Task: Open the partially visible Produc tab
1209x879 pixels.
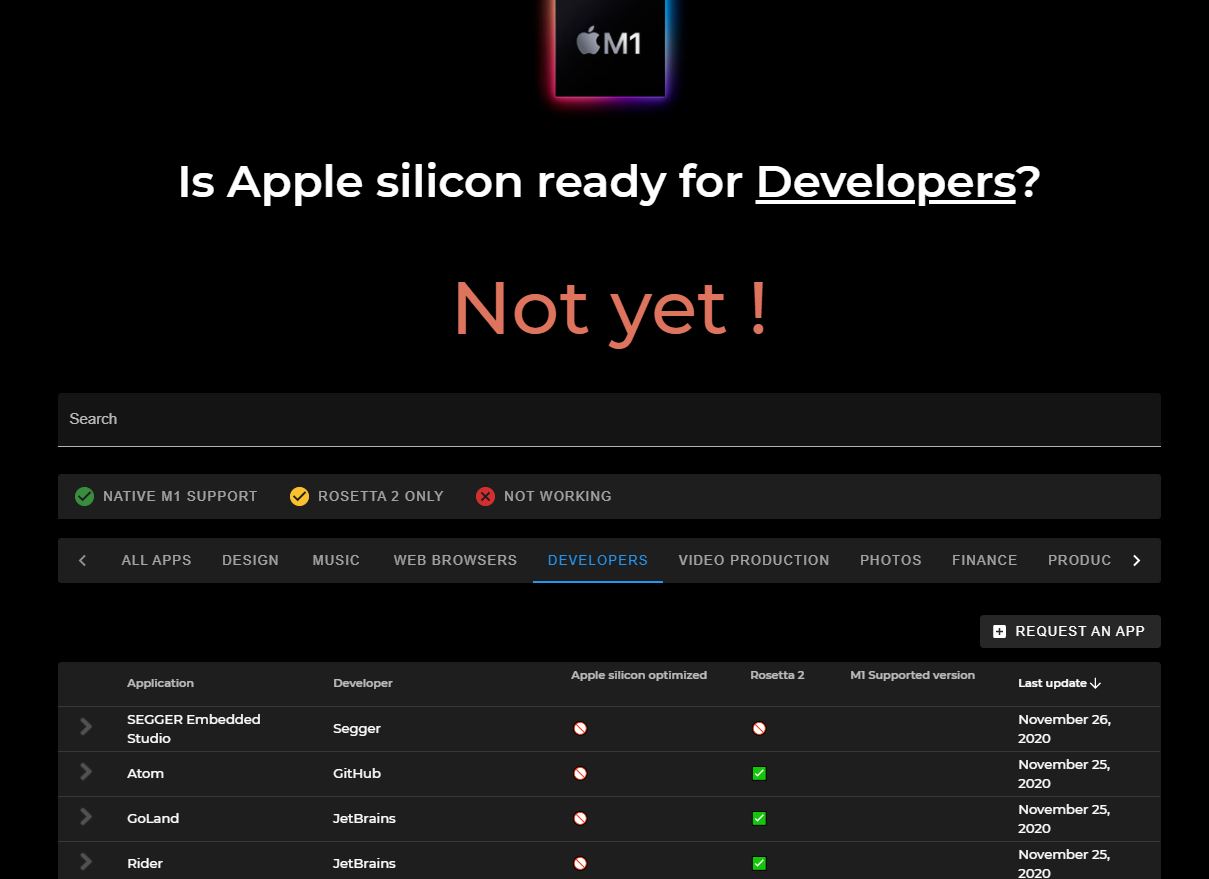Action: point(1079,560)
